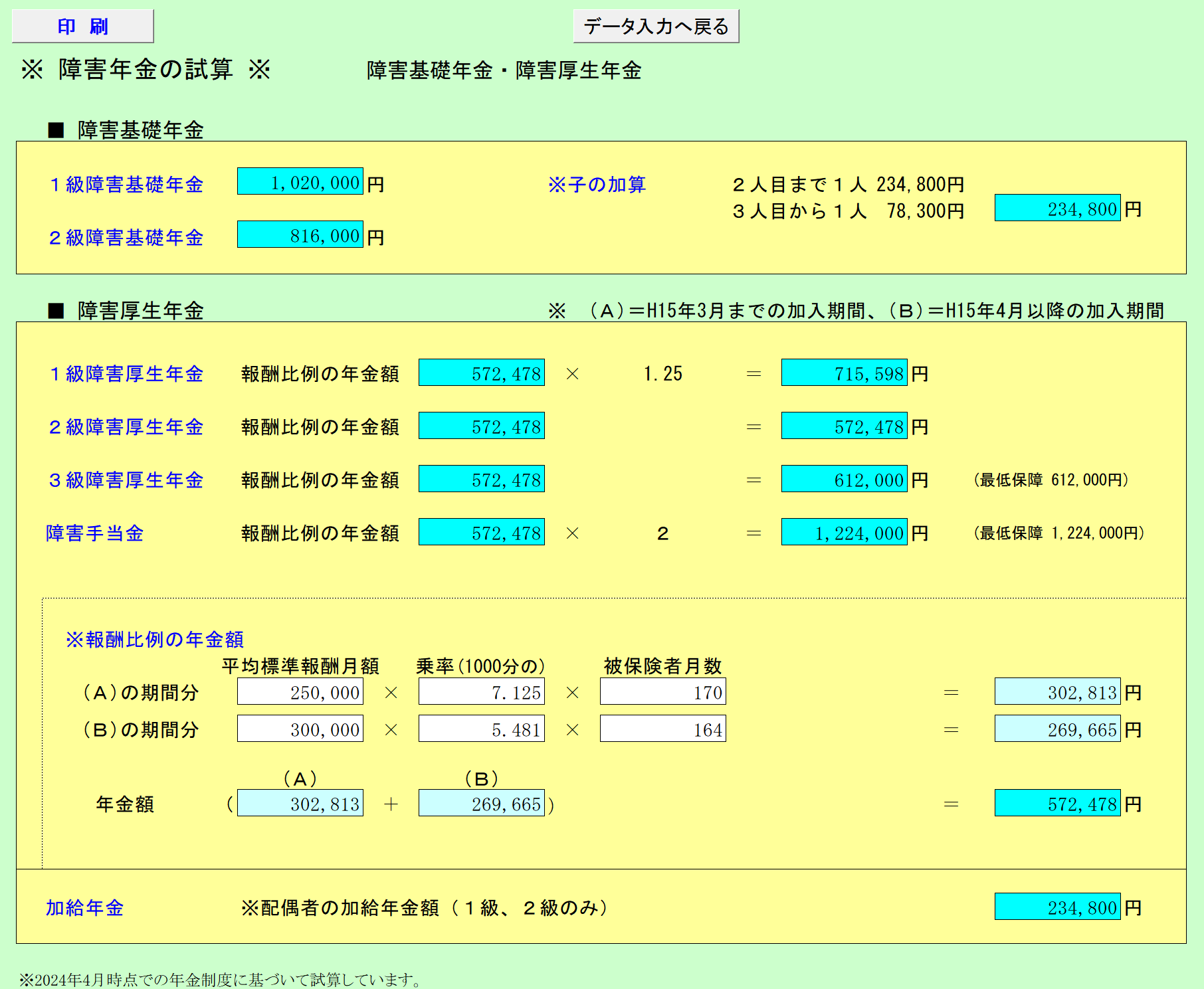Click the (A)の期間分 row label

[x=140, y=692]
